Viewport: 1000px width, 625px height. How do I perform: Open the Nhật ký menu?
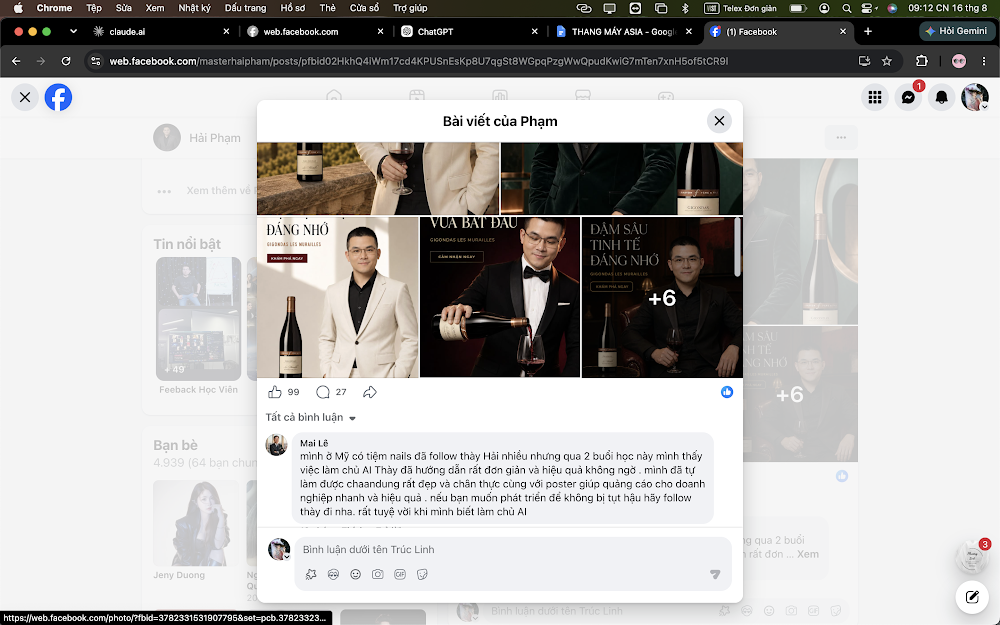(194, 8)
